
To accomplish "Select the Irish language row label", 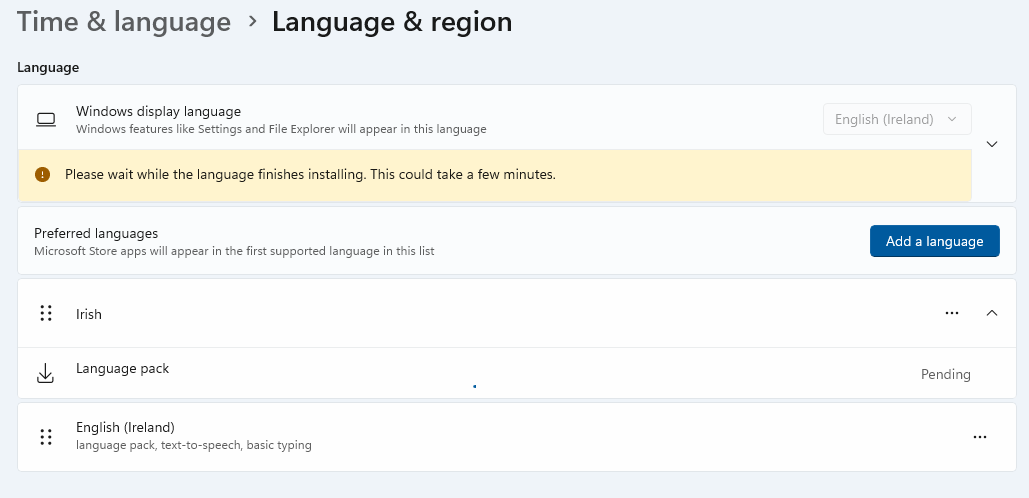I will coord(89,314).
